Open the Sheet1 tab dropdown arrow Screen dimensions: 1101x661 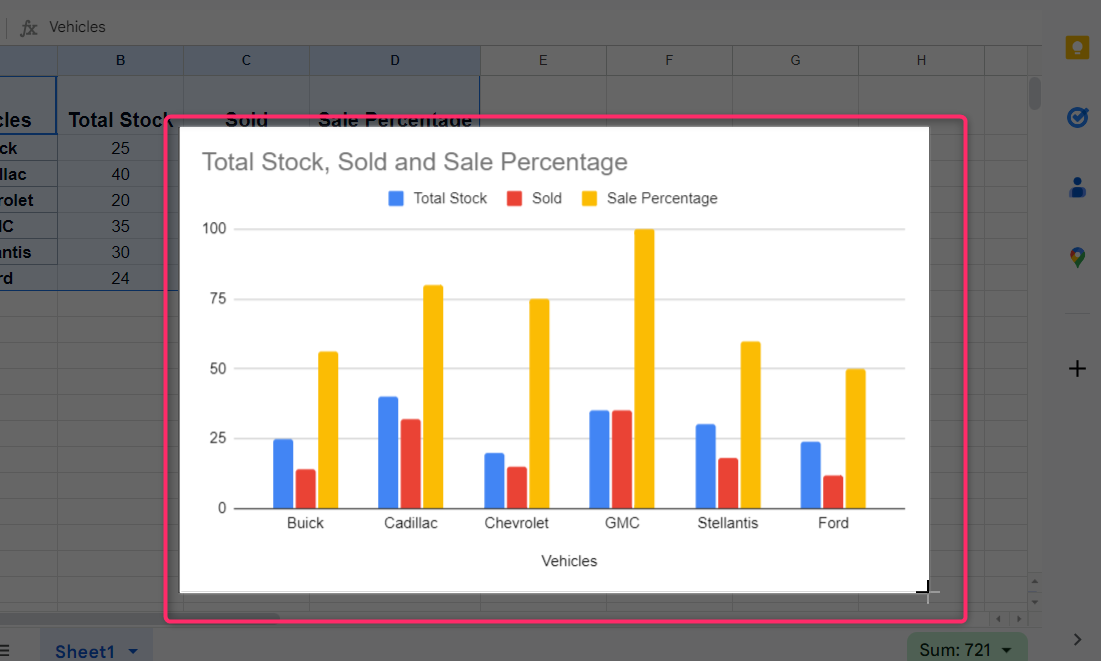coord(133,651)
